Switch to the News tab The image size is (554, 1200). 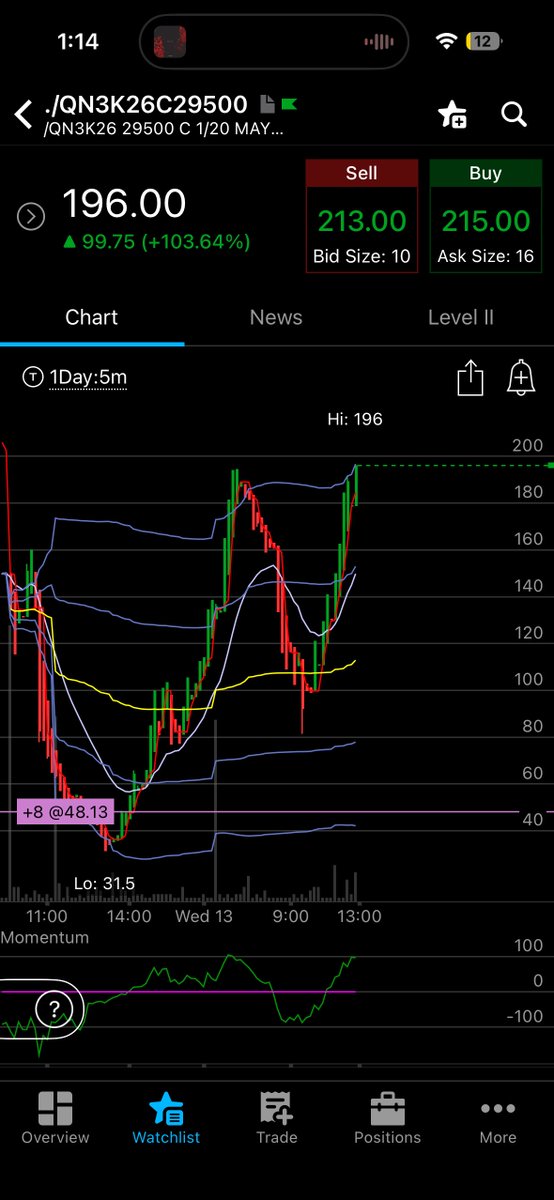[x=276, y=317]
